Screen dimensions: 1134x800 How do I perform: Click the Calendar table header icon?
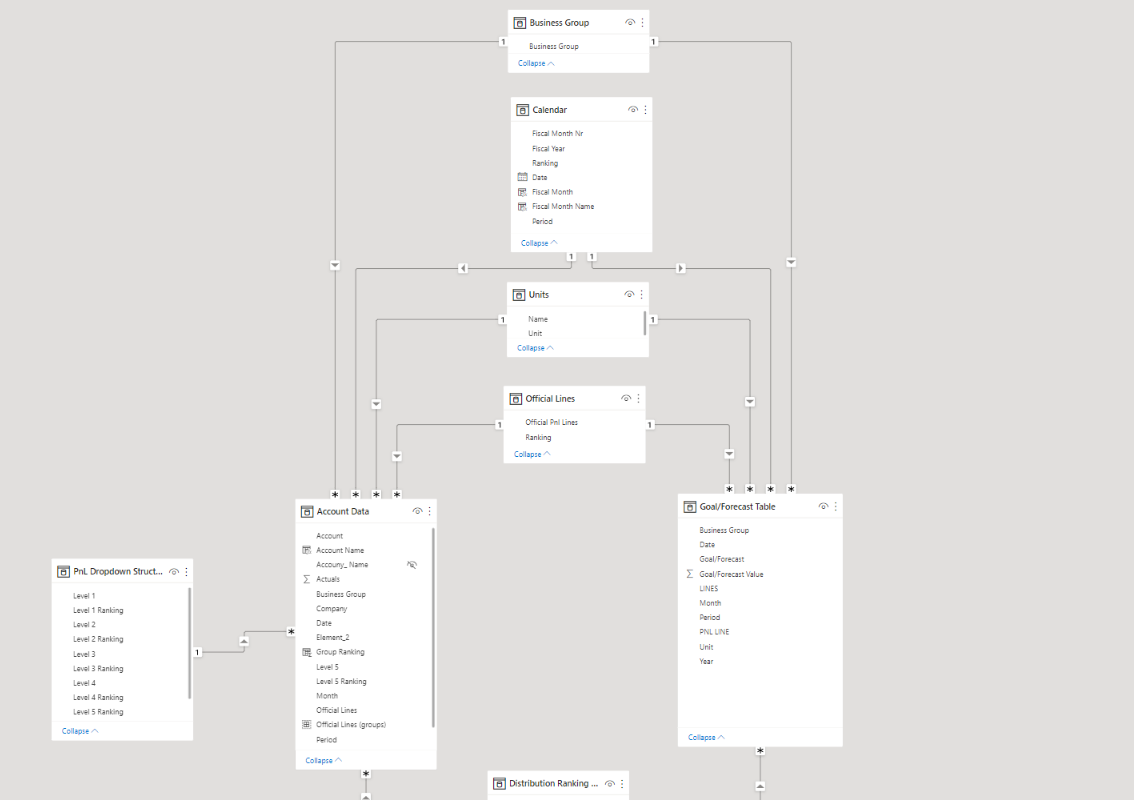click(x=522, y=110)
